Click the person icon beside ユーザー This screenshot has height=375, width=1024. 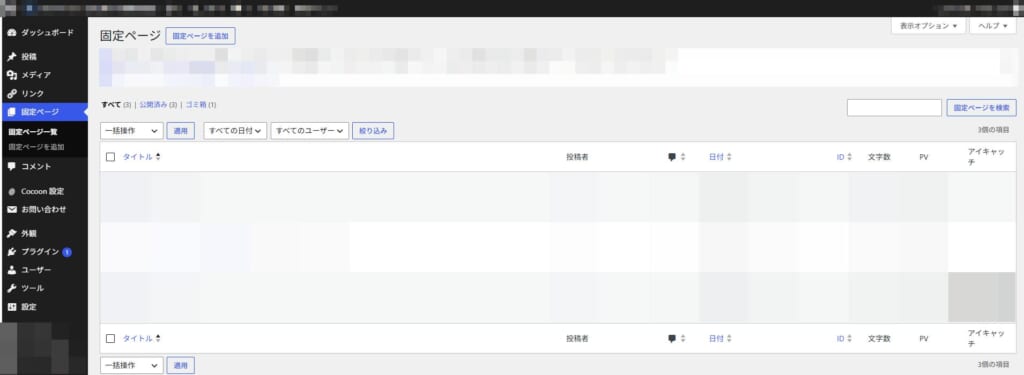[12, 270]
